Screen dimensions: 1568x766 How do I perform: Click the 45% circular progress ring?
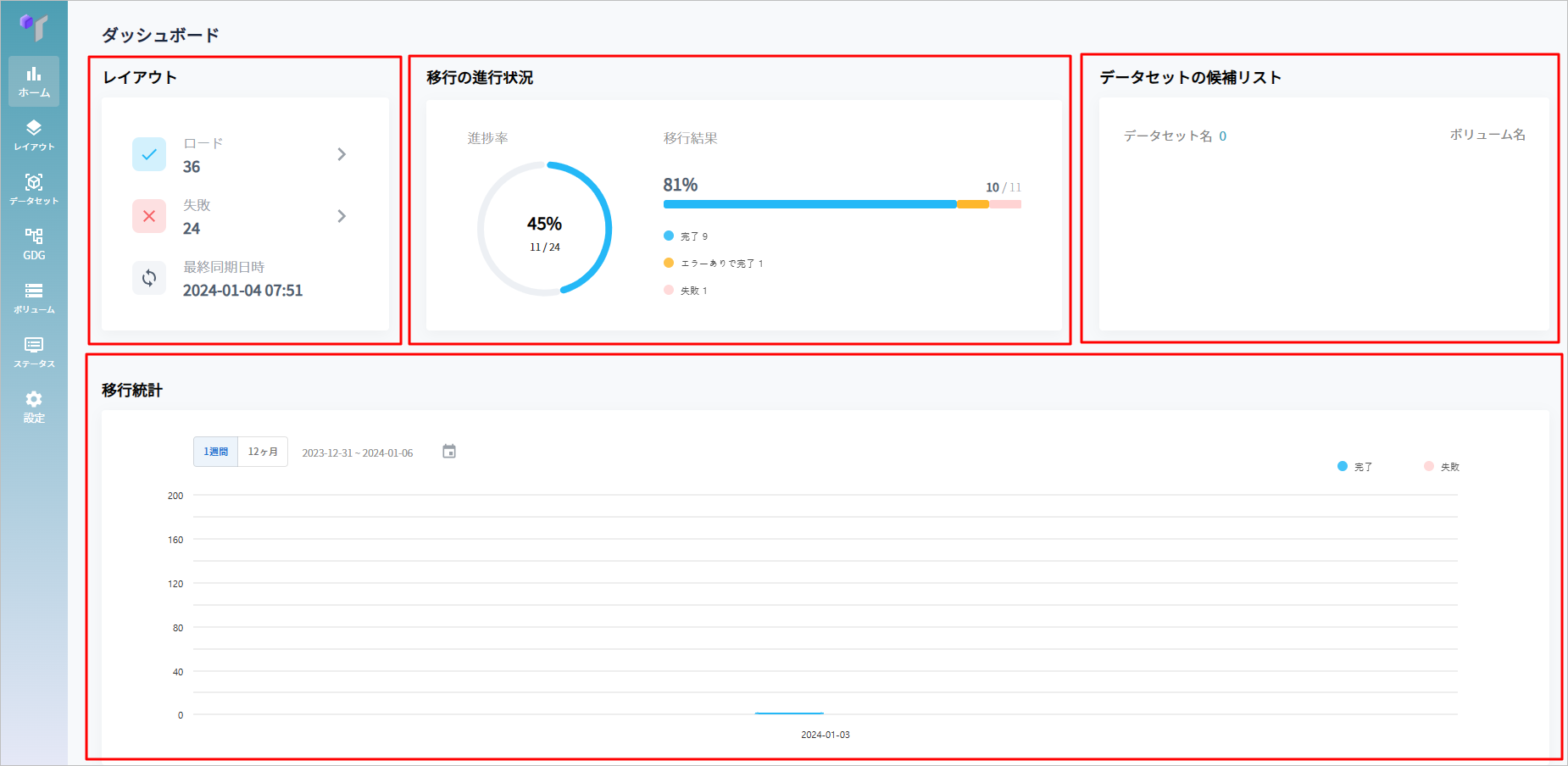[x=544, y=229]
